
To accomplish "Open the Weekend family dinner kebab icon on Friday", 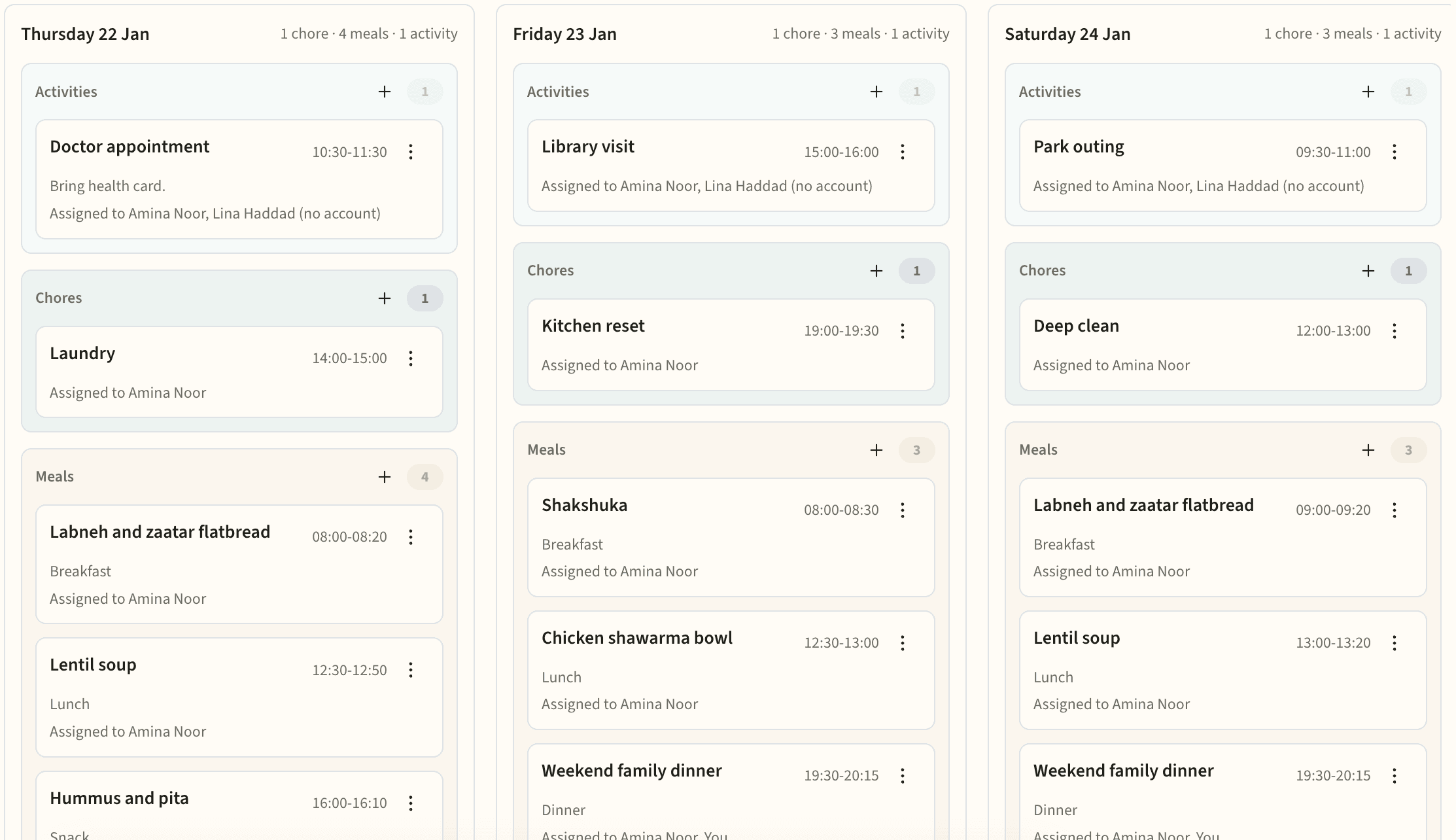I will point(903,775).
